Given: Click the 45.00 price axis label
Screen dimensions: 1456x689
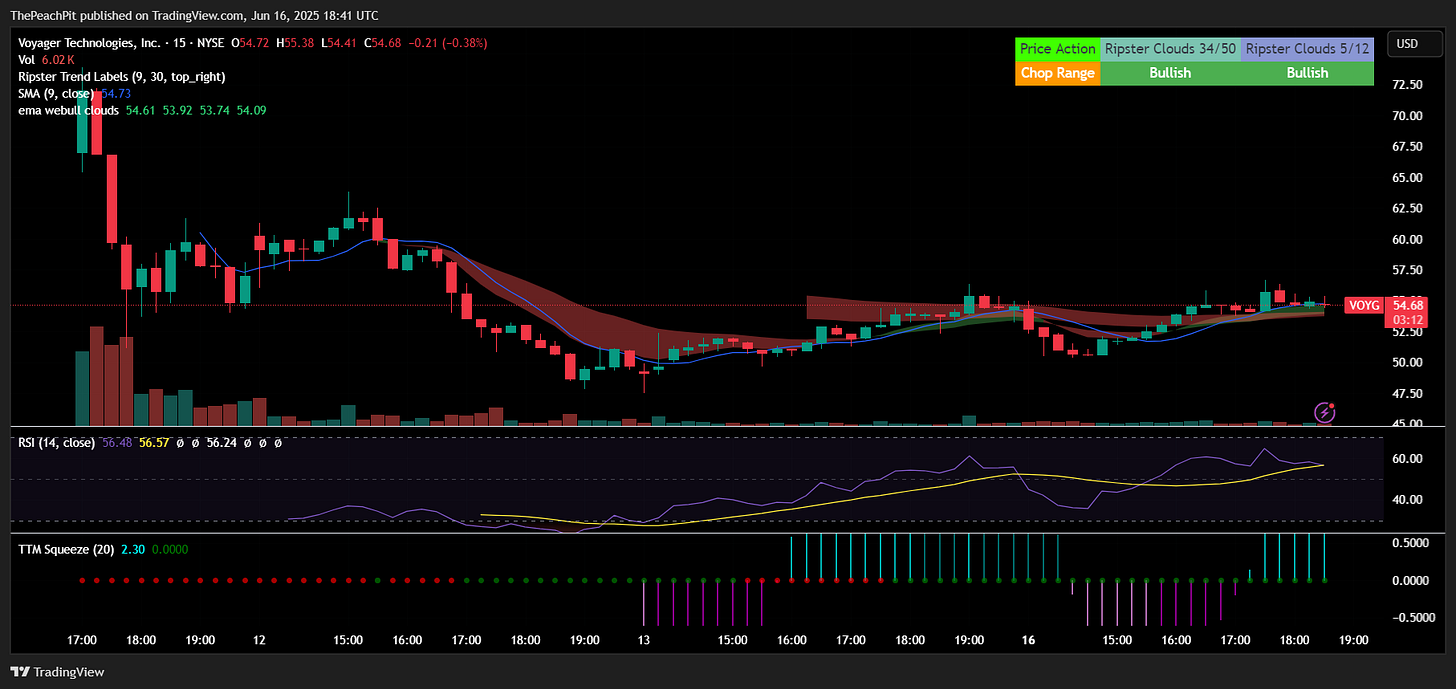Looking at the screenshot, I should click(1407, 423).
